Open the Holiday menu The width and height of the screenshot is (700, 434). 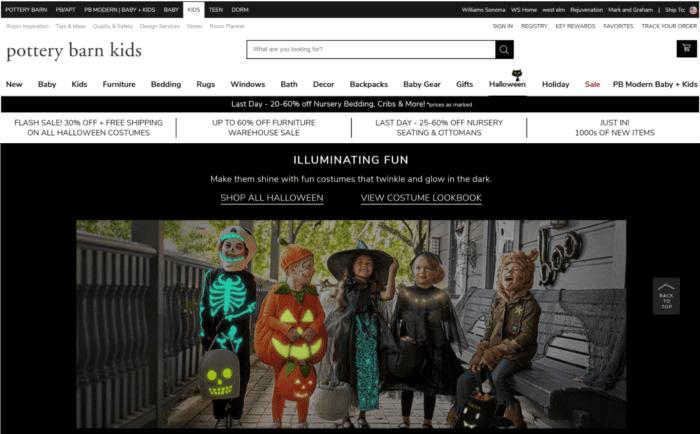click(x=556, y=84)
